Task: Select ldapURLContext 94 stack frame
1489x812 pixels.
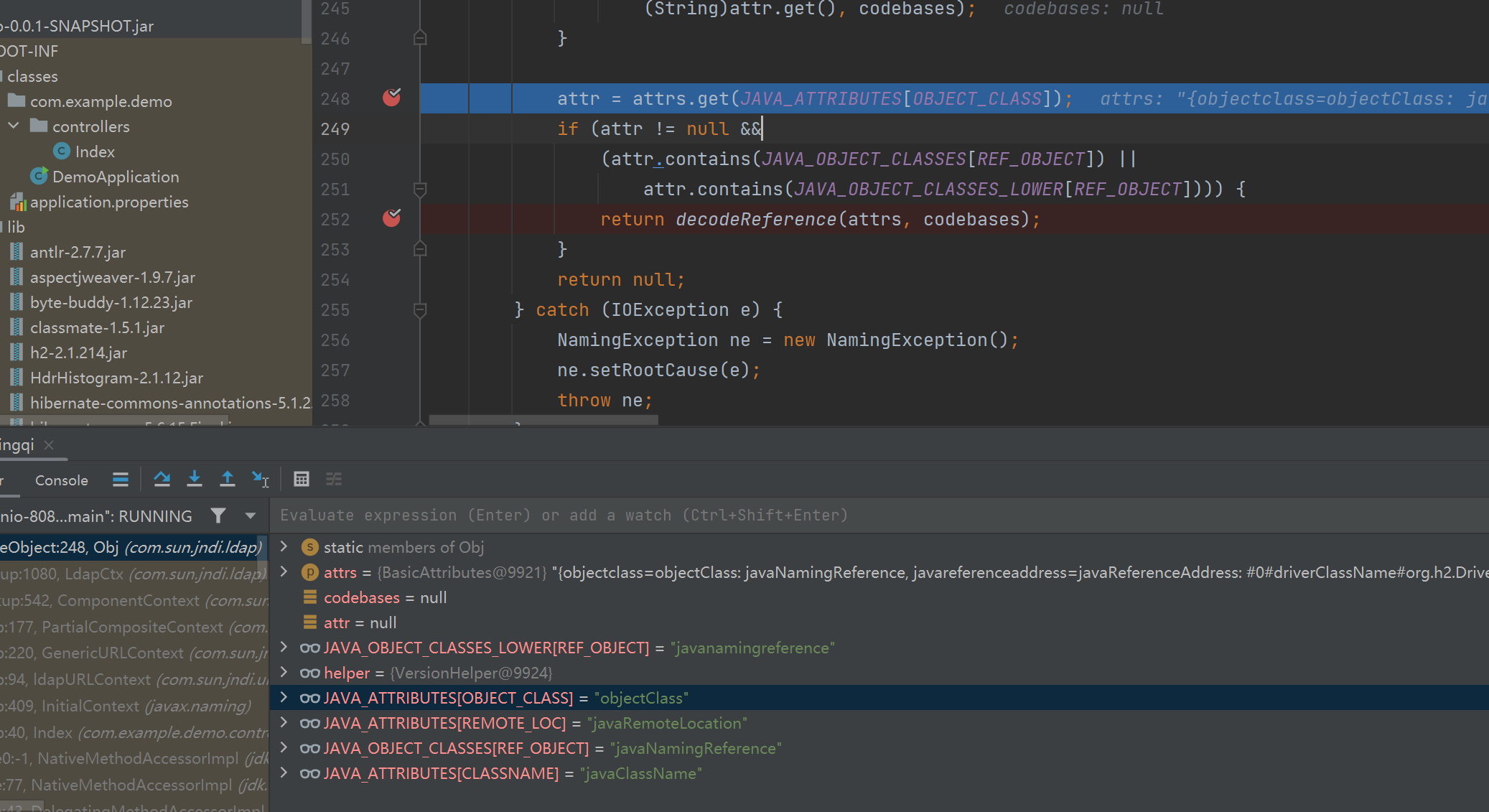Action: 134,679
